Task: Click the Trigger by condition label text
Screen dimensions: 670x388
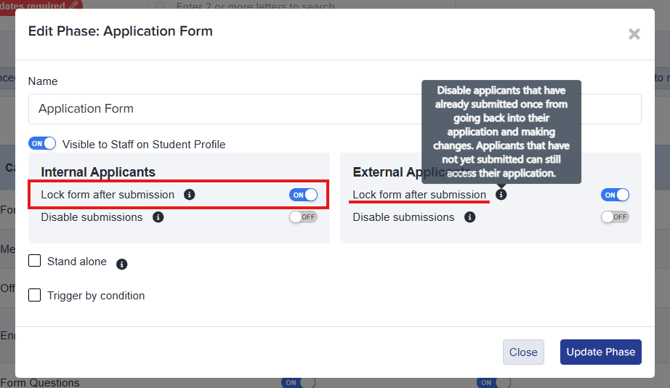Action: 96,296
